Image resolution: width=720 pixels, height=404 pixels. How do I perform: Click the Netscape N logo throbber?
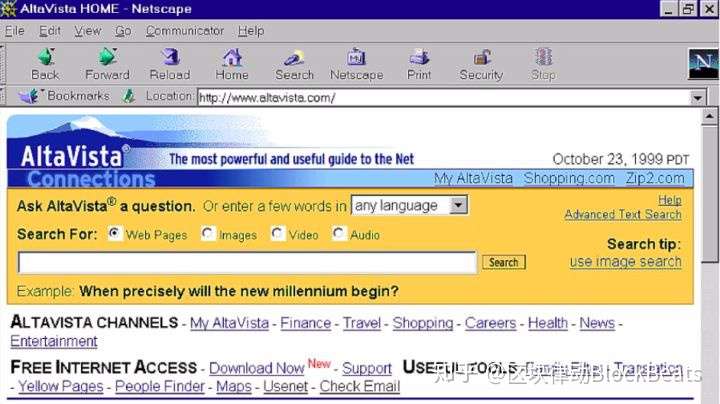coord(703,64)
